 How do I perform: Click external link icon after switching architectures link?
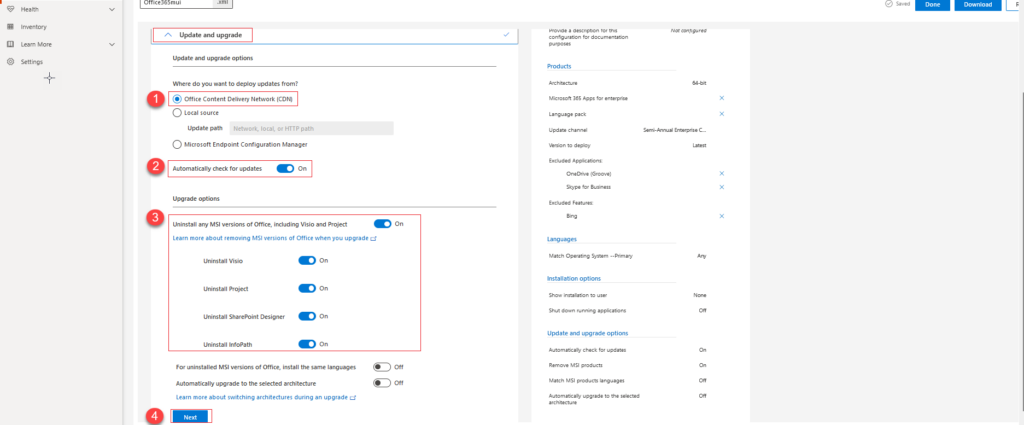(353, 397)
